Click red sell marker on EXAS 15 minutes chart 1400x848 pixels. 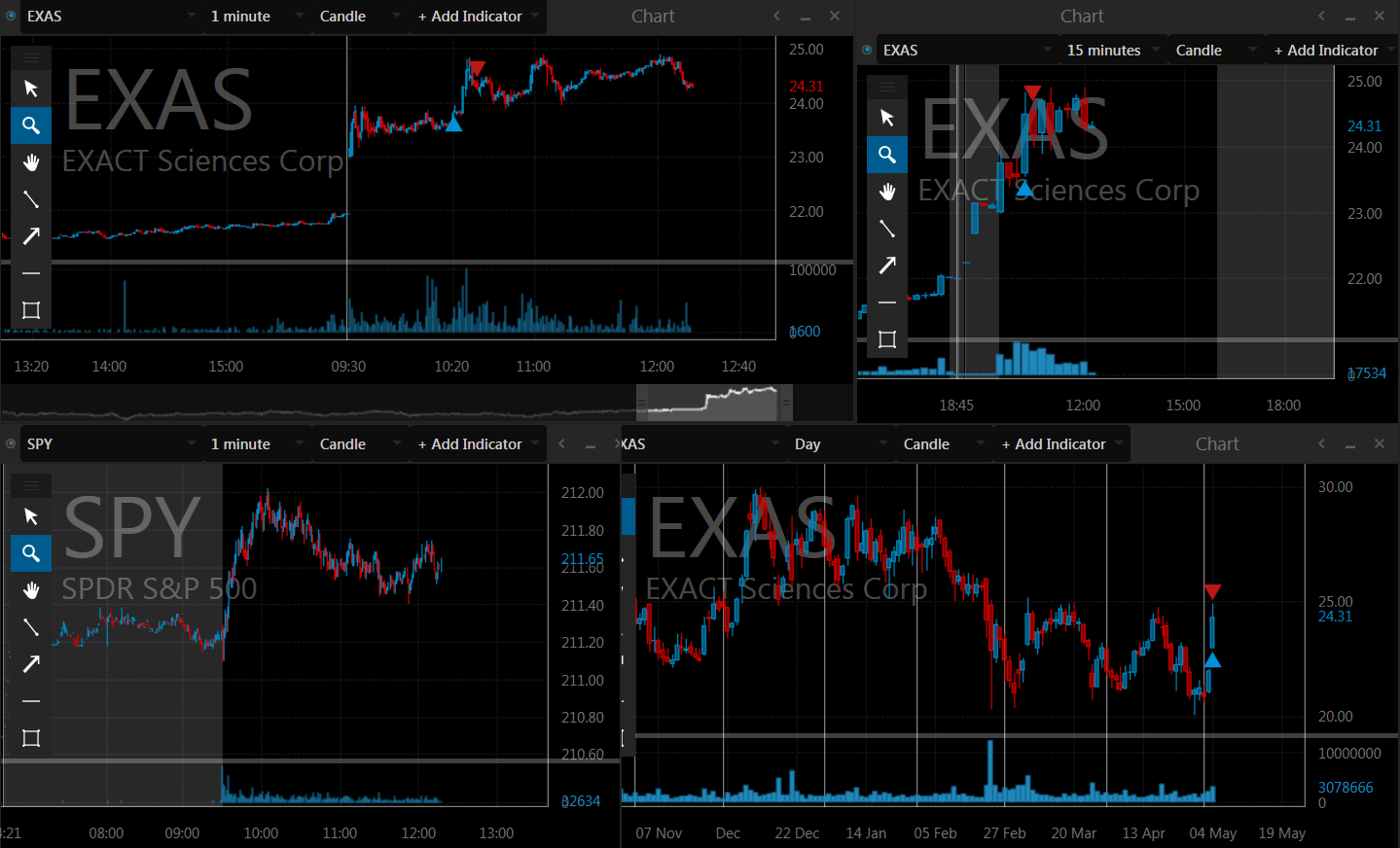pyautogui.click(x=1032, y=91)
